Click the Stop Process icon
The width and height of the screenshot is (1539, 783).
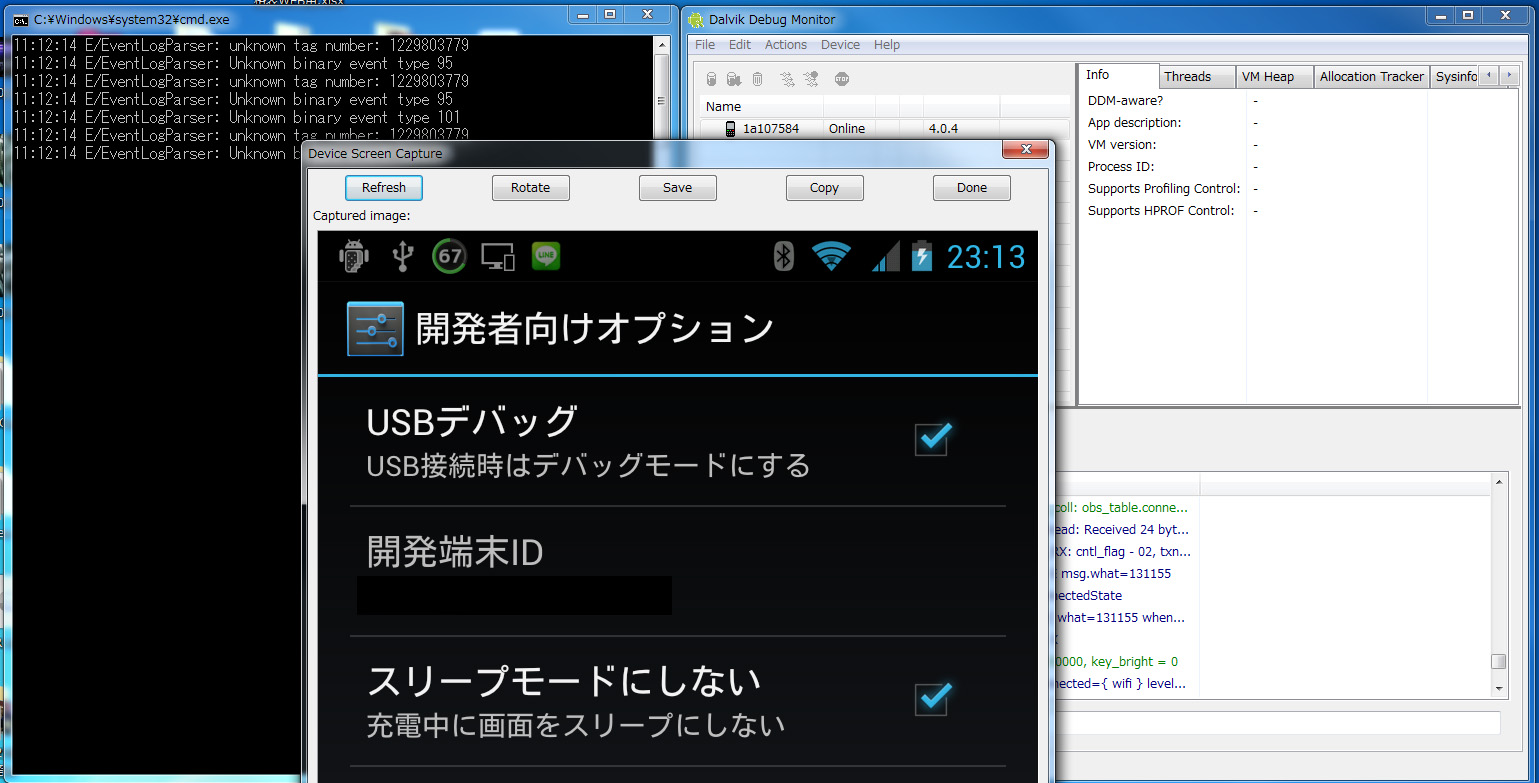tap(842, 79)
